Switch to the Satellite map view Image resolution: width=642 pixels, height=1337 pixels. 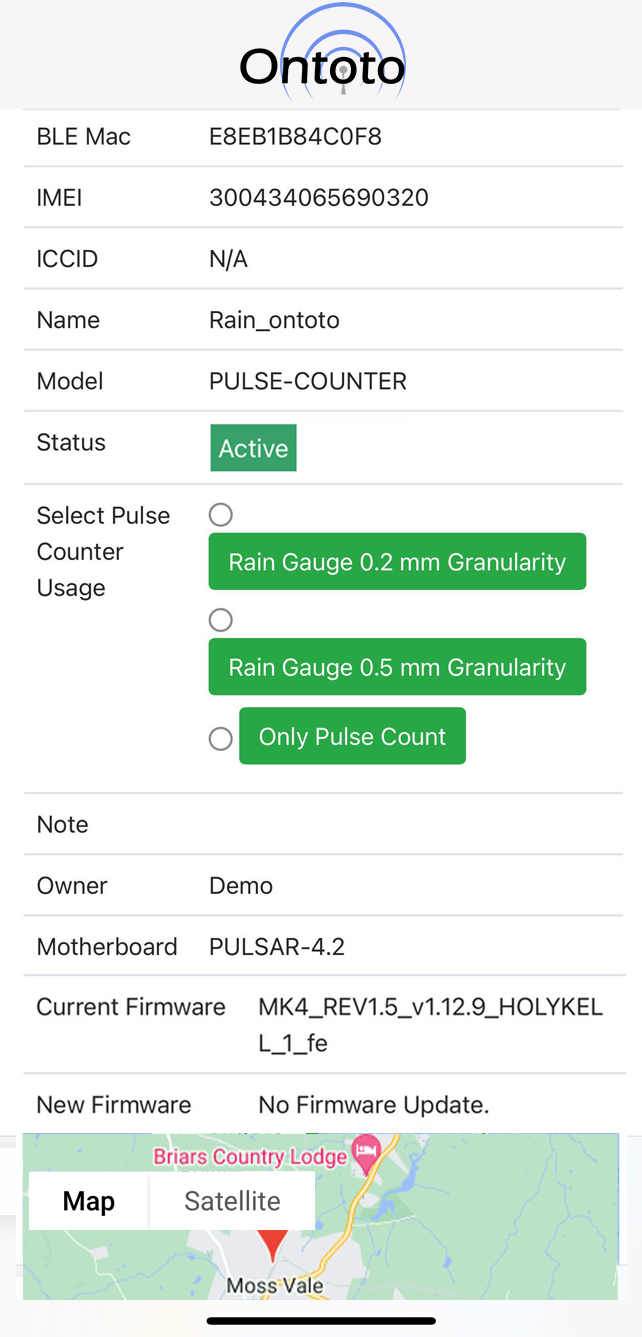[x=232, y=1200]
